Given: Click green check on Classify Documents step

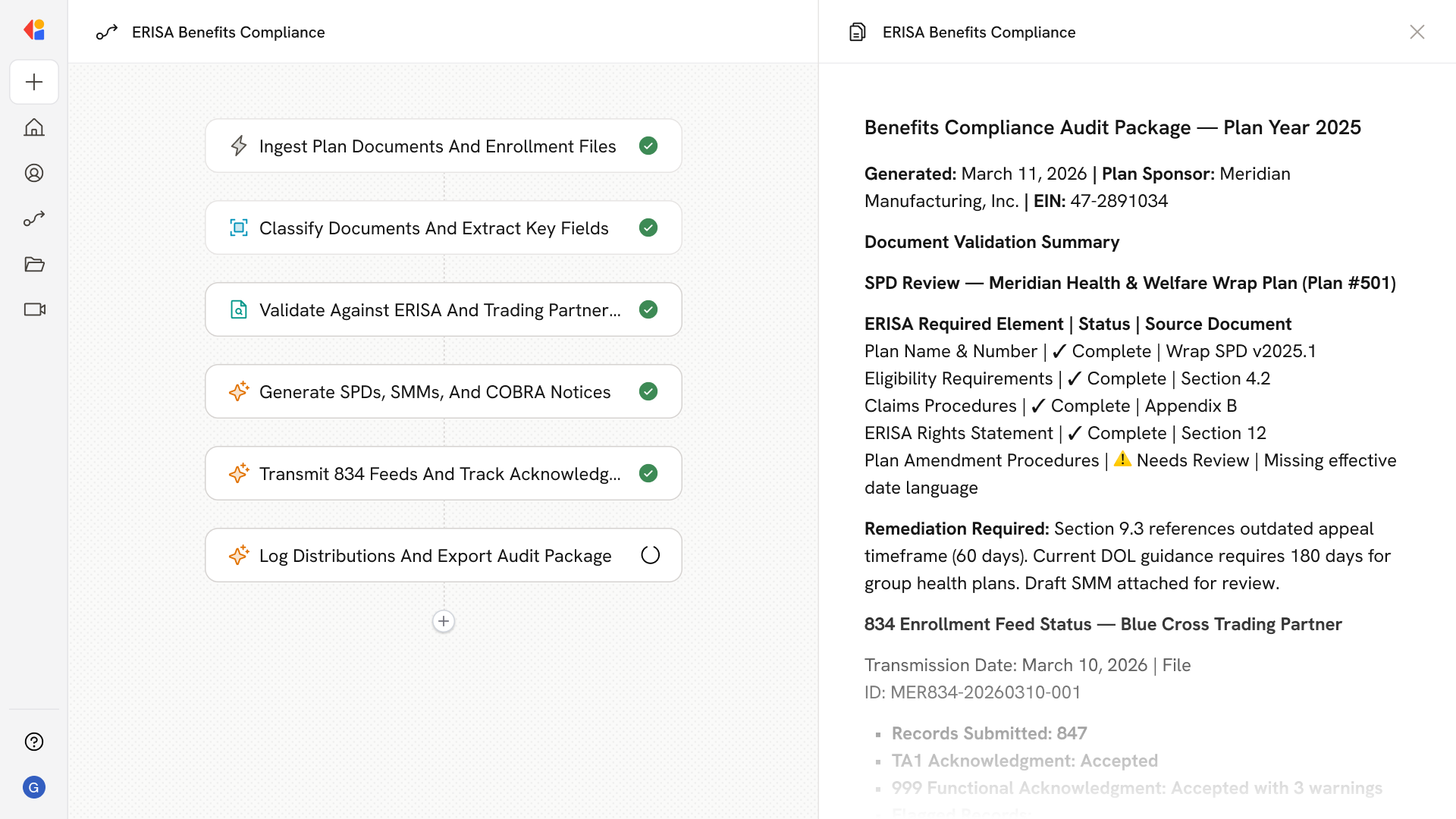Looking at the screenshot, I should pos(648,227).
